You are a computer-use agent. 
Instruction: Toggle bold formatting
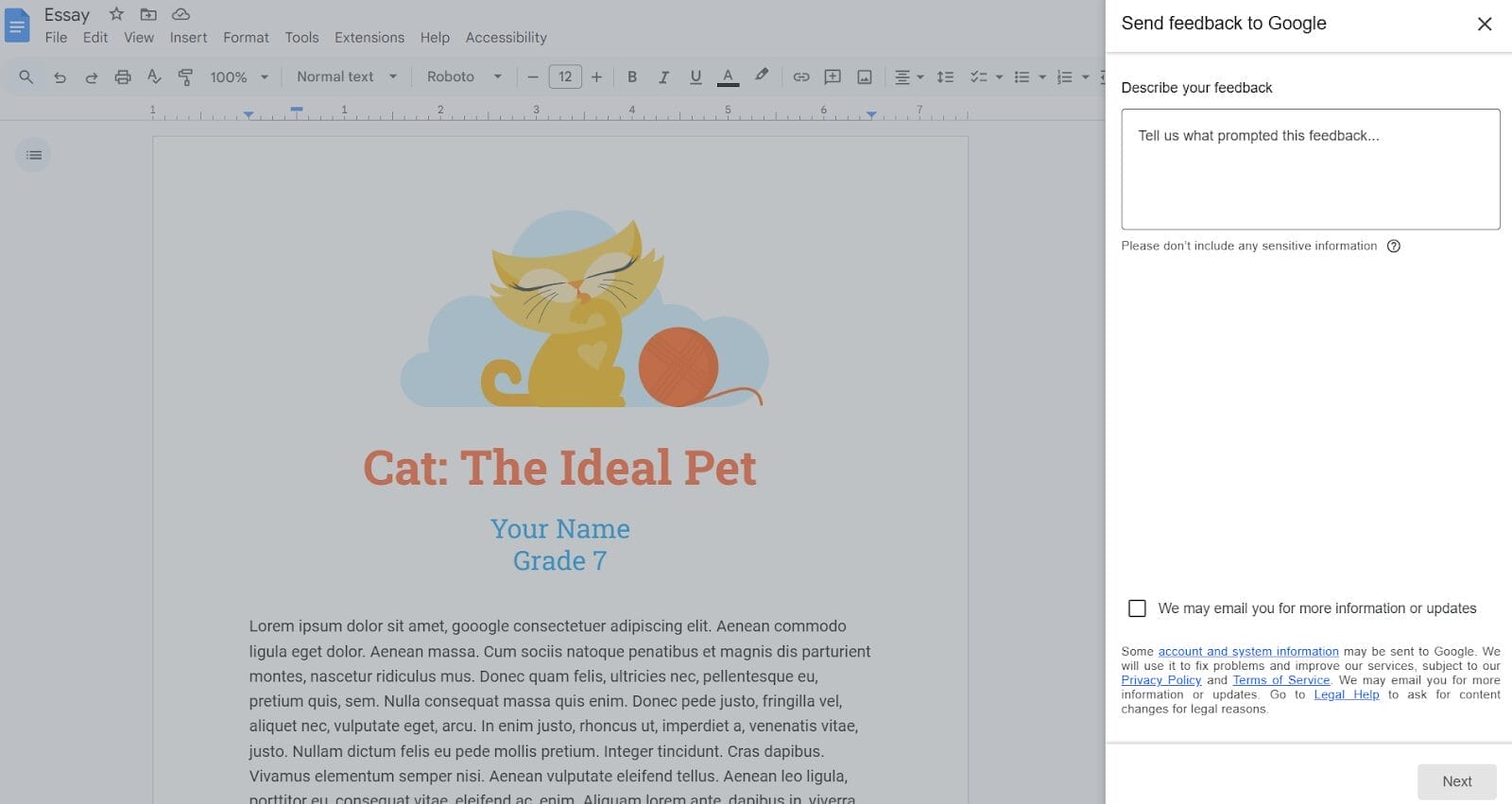tap(632, 77)
